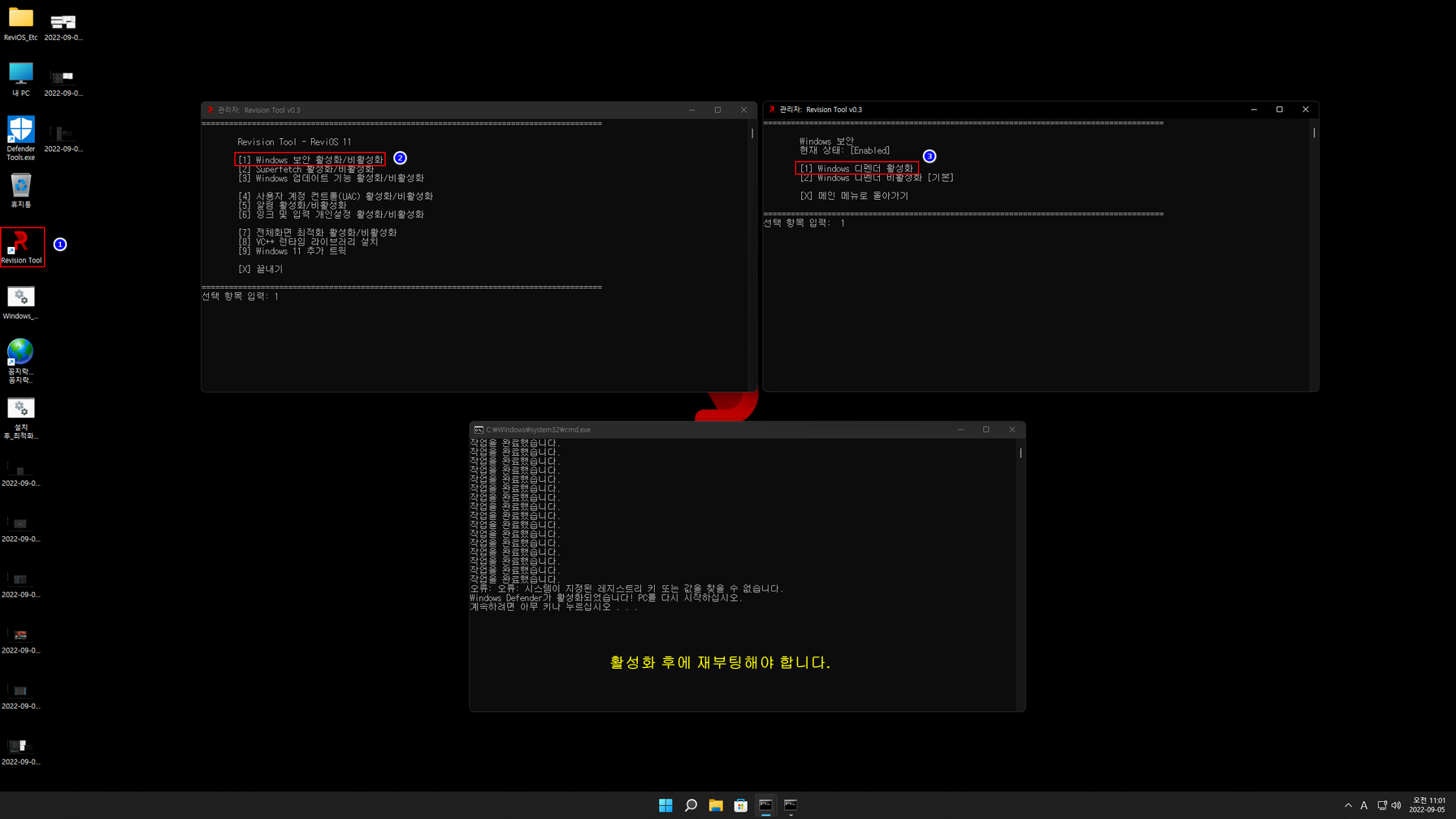
Task: Click the "[8] VC++ 런타임 라이브러리 설치" line
Action: tap(308, 241)
